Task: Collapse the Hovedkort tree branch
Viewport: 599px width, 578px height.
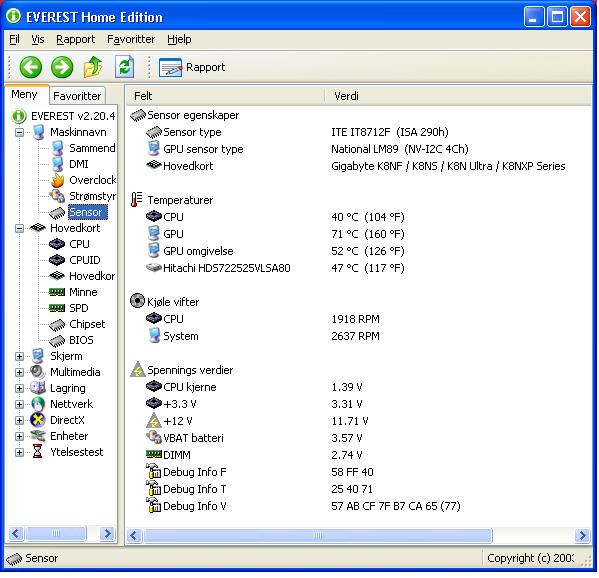Action: pyautogui.click(x=19, y=228)
